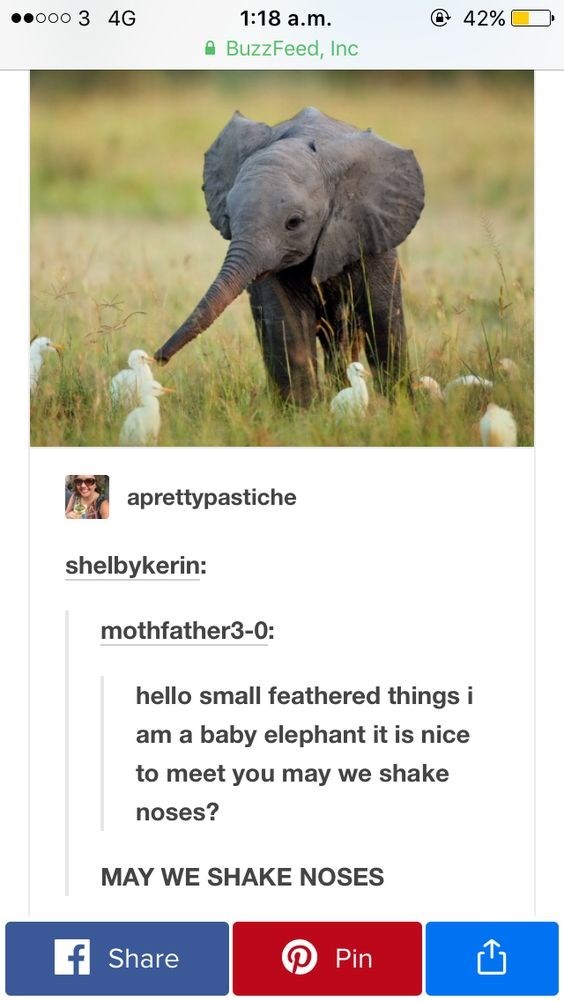Screen dimensions: 564x1001
Task: Tap the signal strength dots
Action: point(40,19)
